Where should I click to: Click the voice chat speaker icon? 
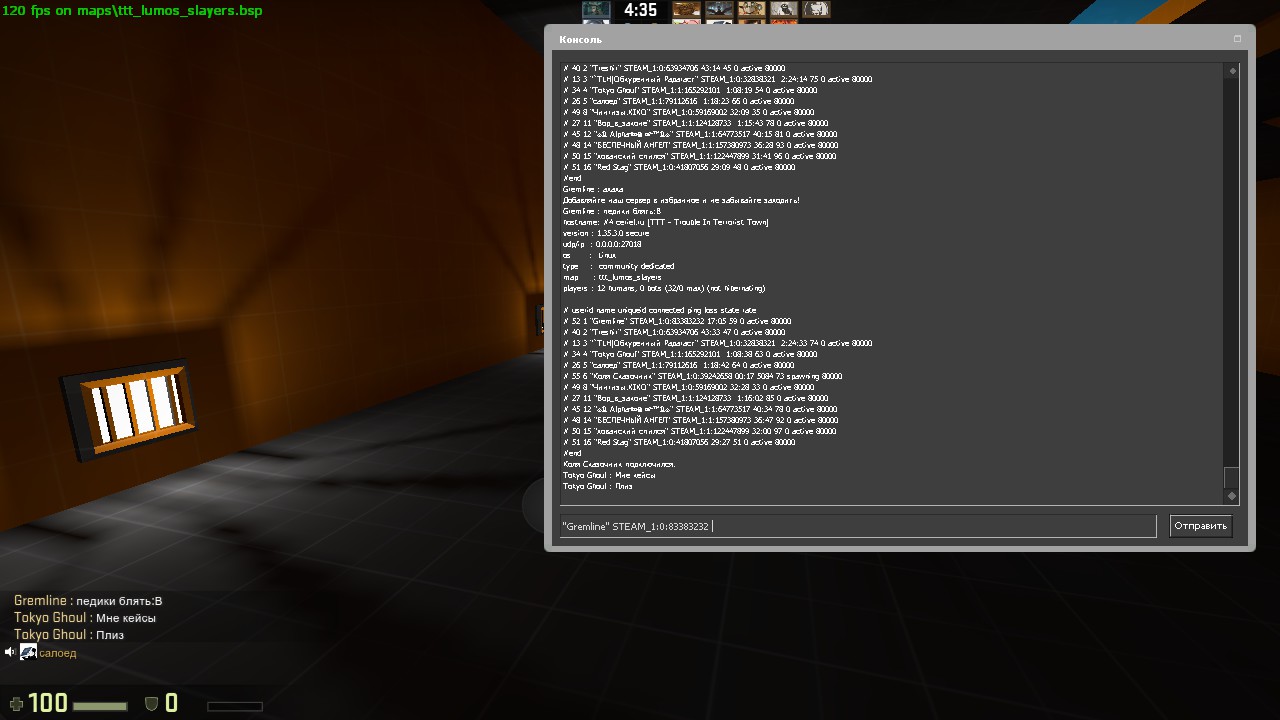[10, 653]
